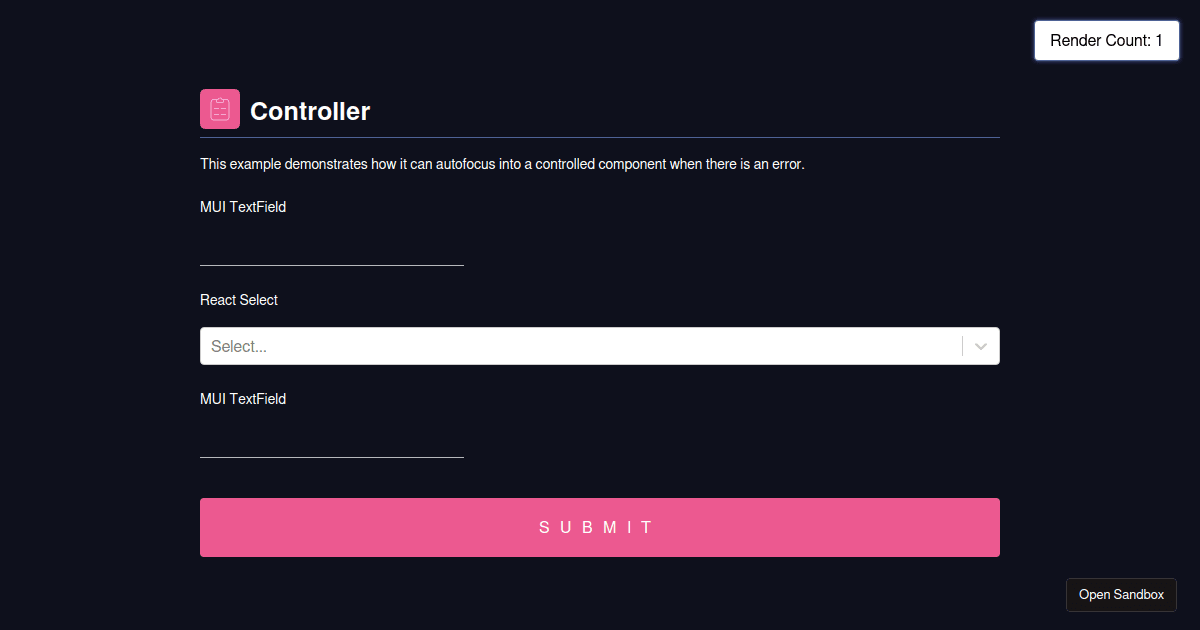Click the number 1 in Render Count
Image resolution: width=1200 pixels, height=630 pixels.
pos(1159,41)
